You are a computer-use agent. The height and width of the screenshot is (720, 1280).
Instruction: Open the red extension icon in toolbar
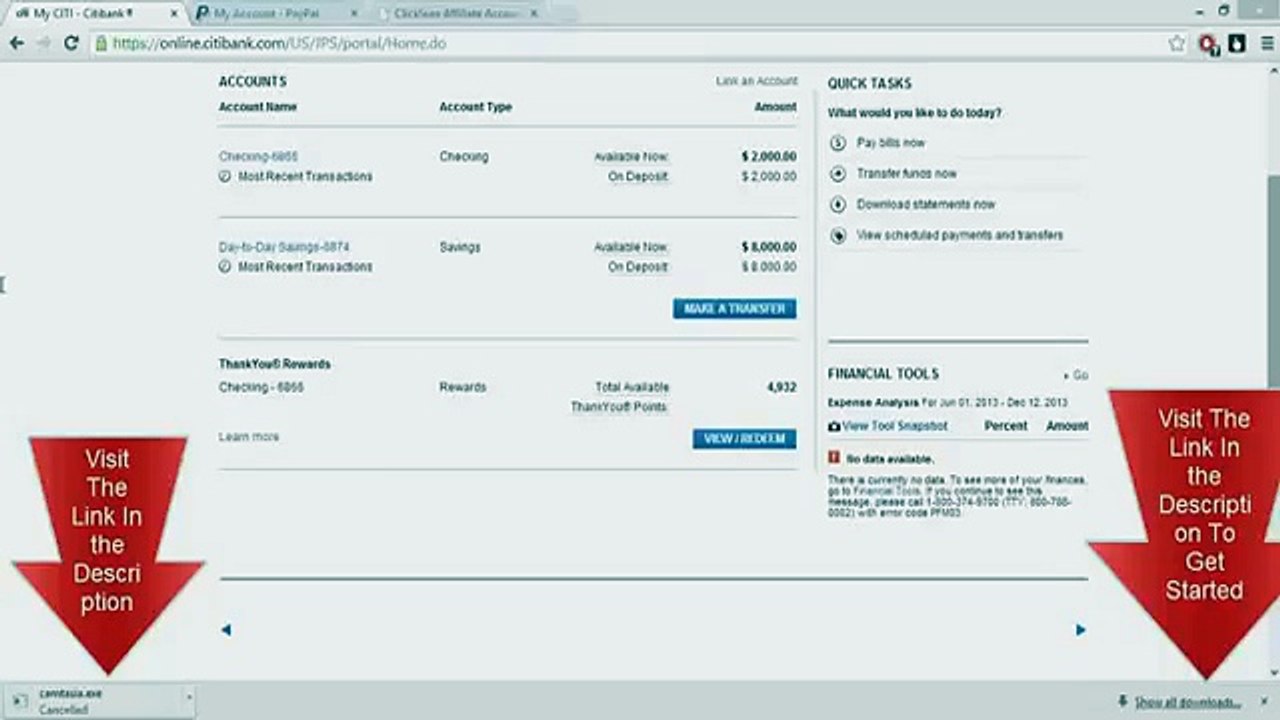pos(1208,44)
